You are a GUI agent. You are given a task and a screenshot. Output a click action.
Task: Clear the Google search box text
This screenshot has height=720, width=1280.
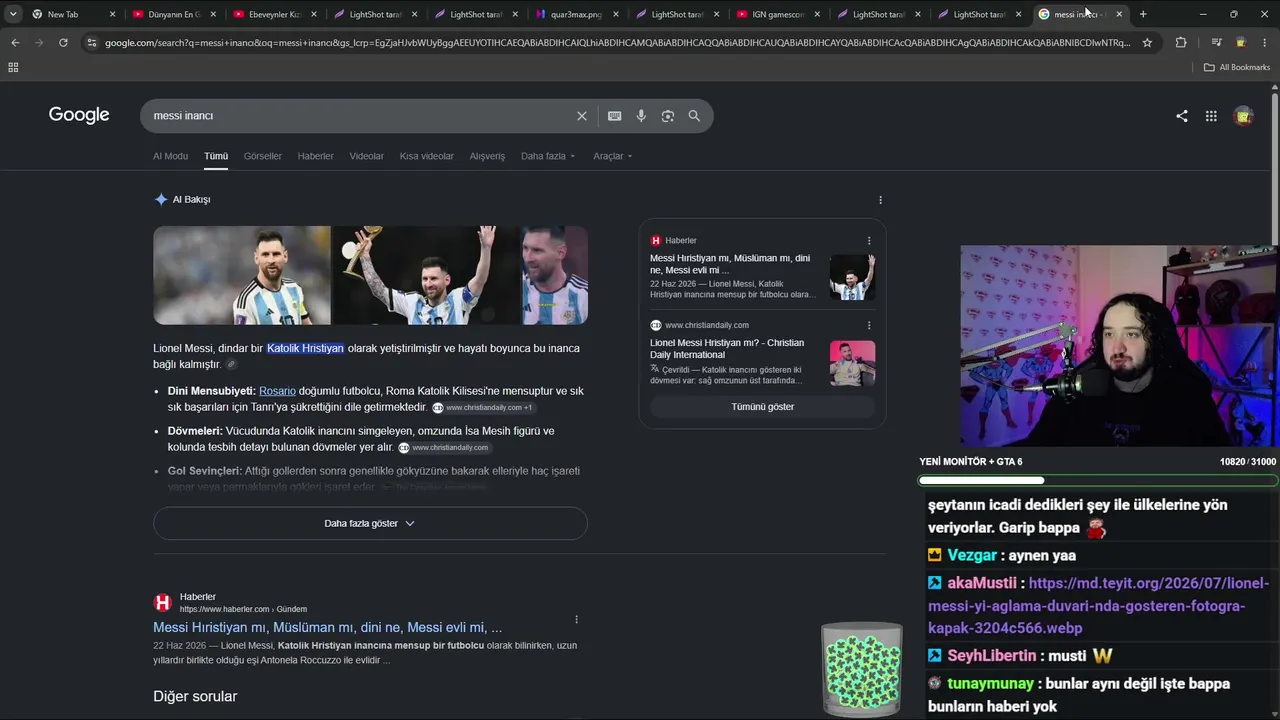(582, 116)
